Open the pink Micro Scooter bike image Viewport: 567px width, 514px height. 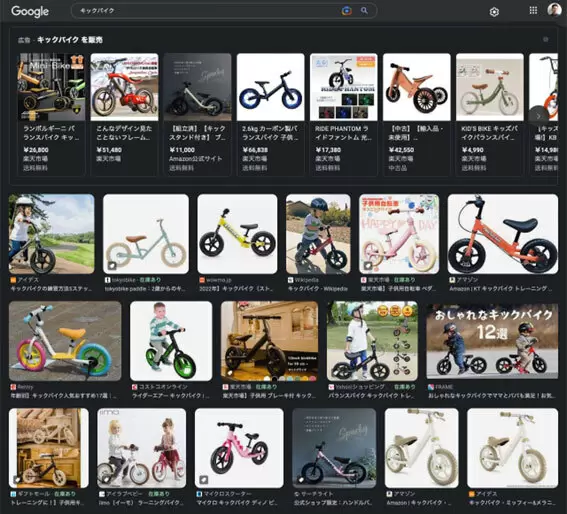click(239, 448)
